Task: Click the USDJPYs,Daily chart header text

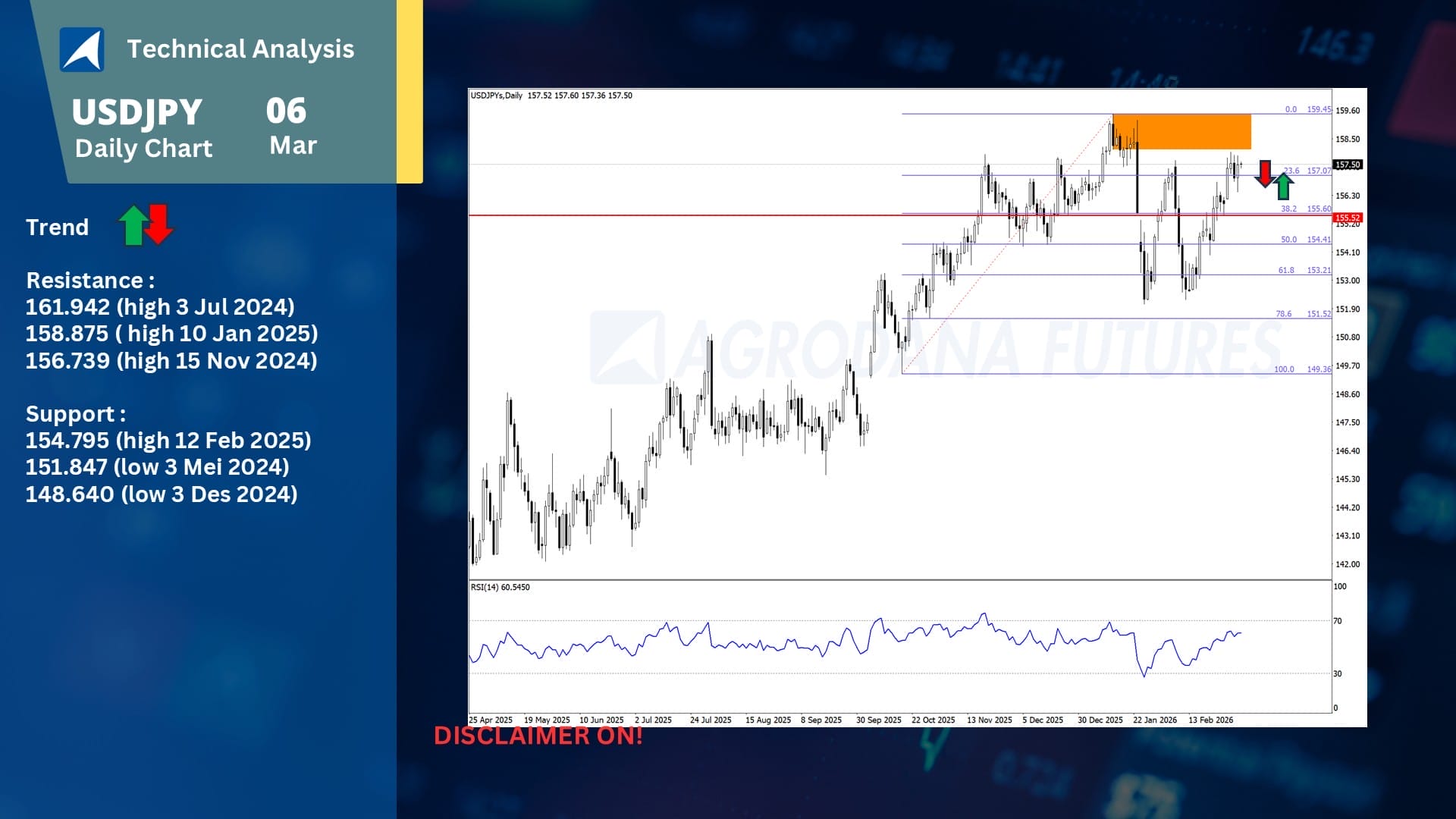Action: [x=497, y=96]
